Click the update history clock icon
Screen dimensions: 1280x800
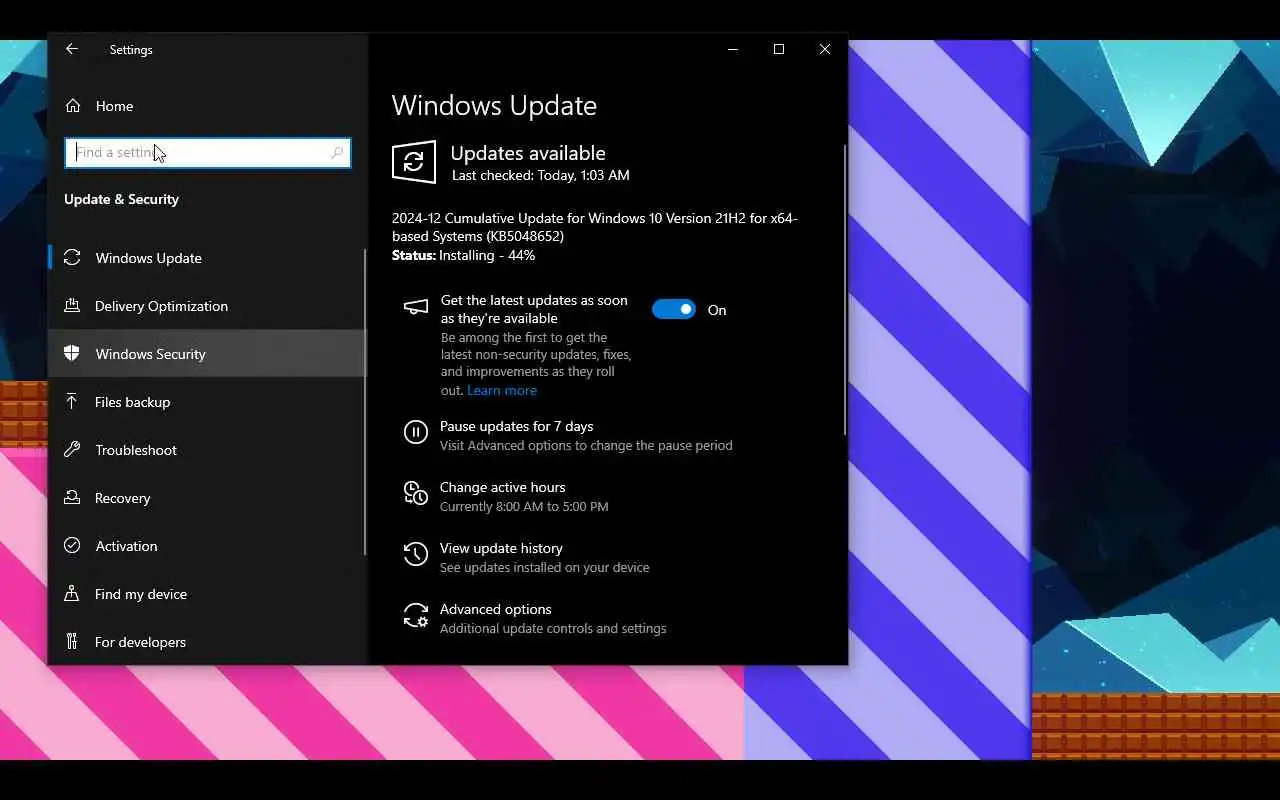pyautogui.click(x=415, y=554)
